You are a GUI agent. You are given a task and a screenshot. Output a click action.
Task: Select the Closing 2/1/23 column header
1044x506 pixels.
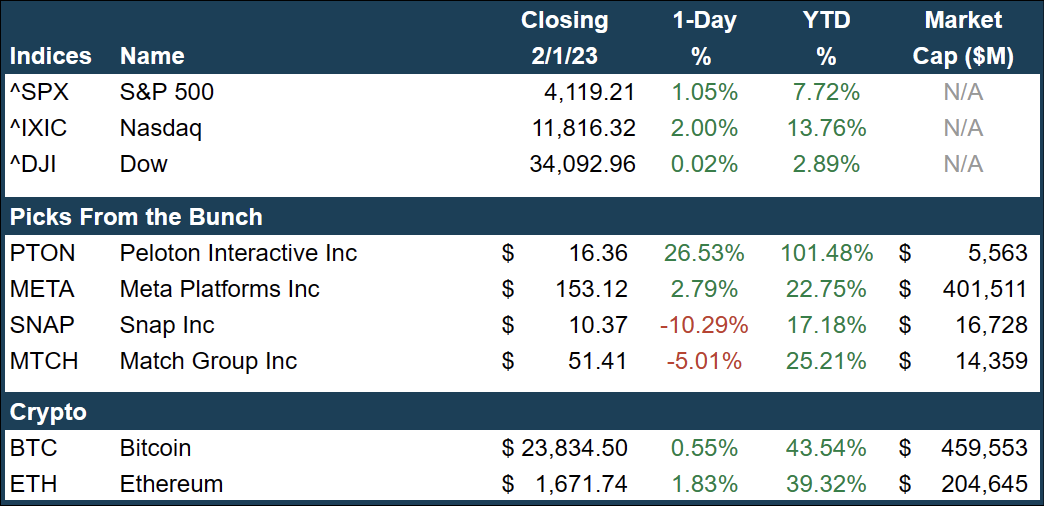[565, 38]
